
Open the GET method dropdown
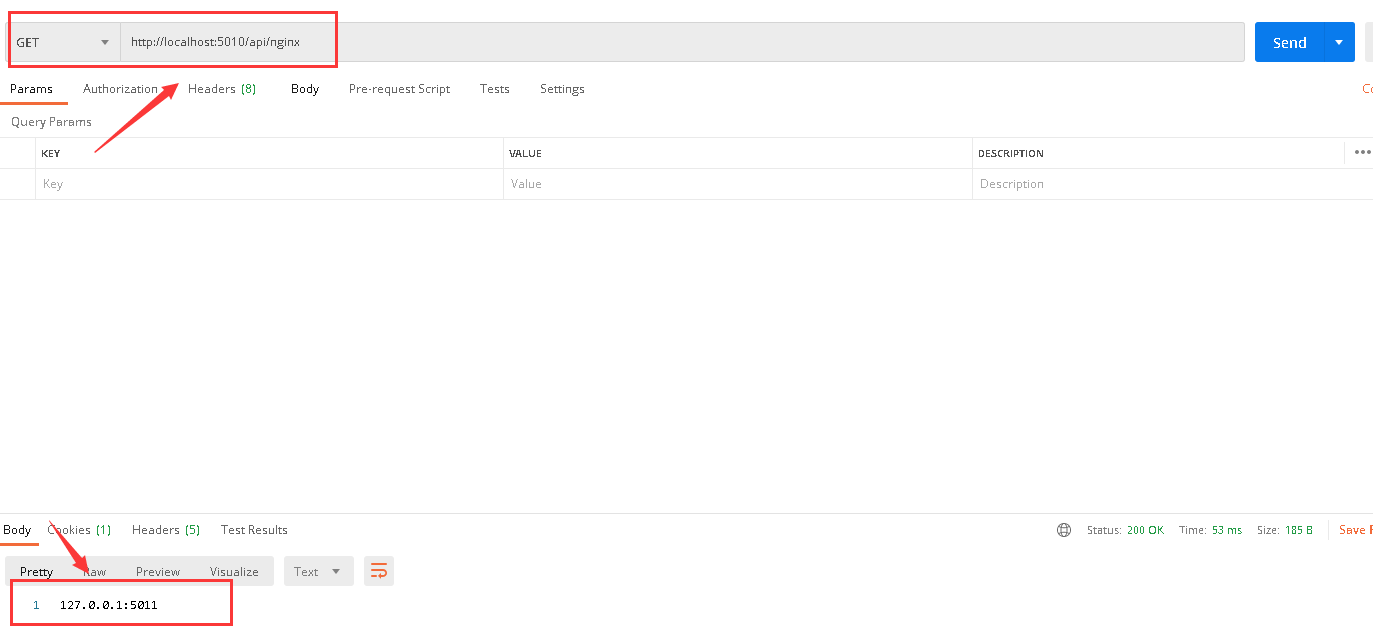63,42
